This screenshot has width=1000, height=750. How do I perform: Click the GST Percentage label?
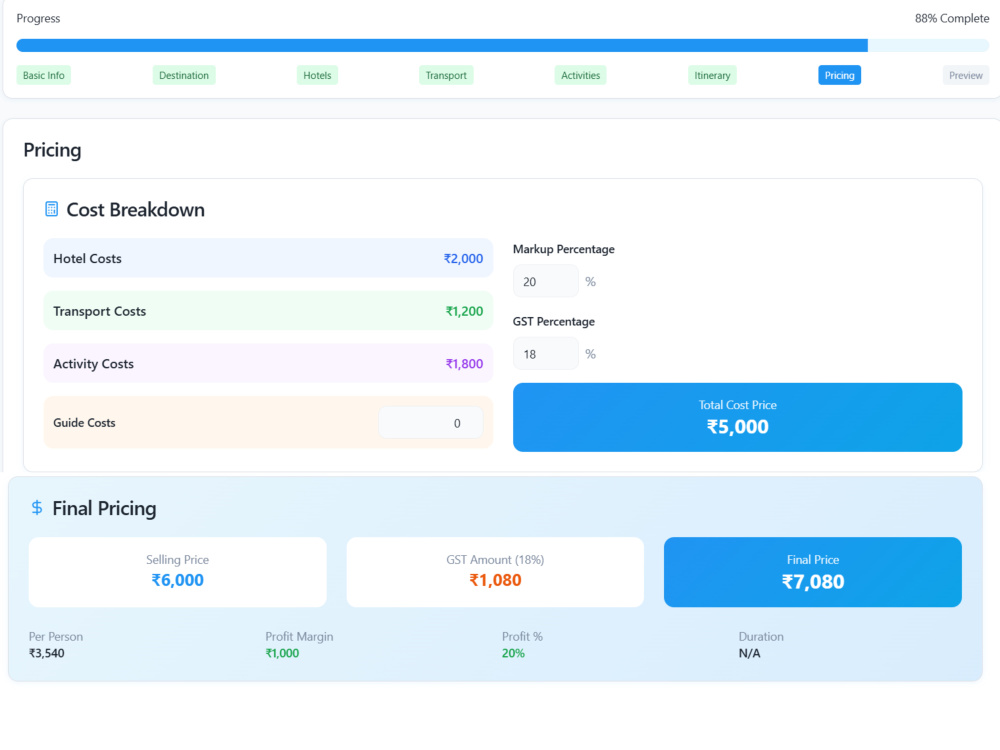[x=554, y=321]
